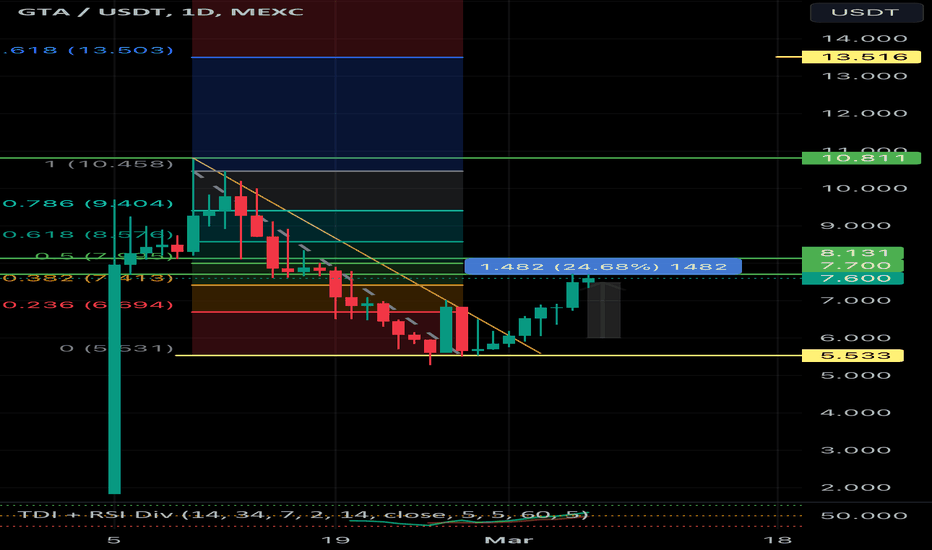Viewport: 932px width, 550px height.
Task: Click the green 8.131 price label
Action: click(852, 253)
